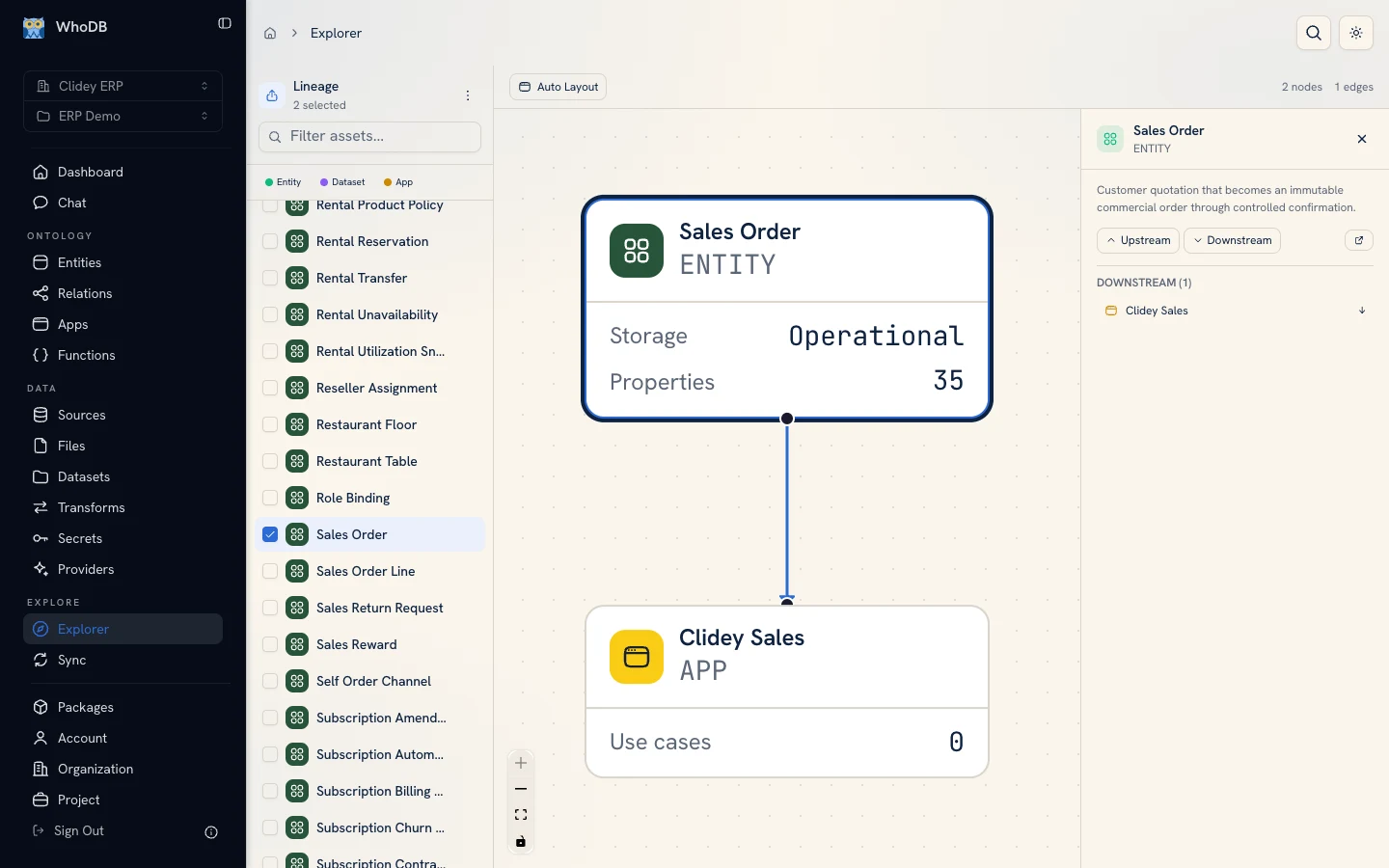This screenshot has height=868, width=1389.
Task: Check the Restaurant Table checkbox
Action: coord(270,461)
